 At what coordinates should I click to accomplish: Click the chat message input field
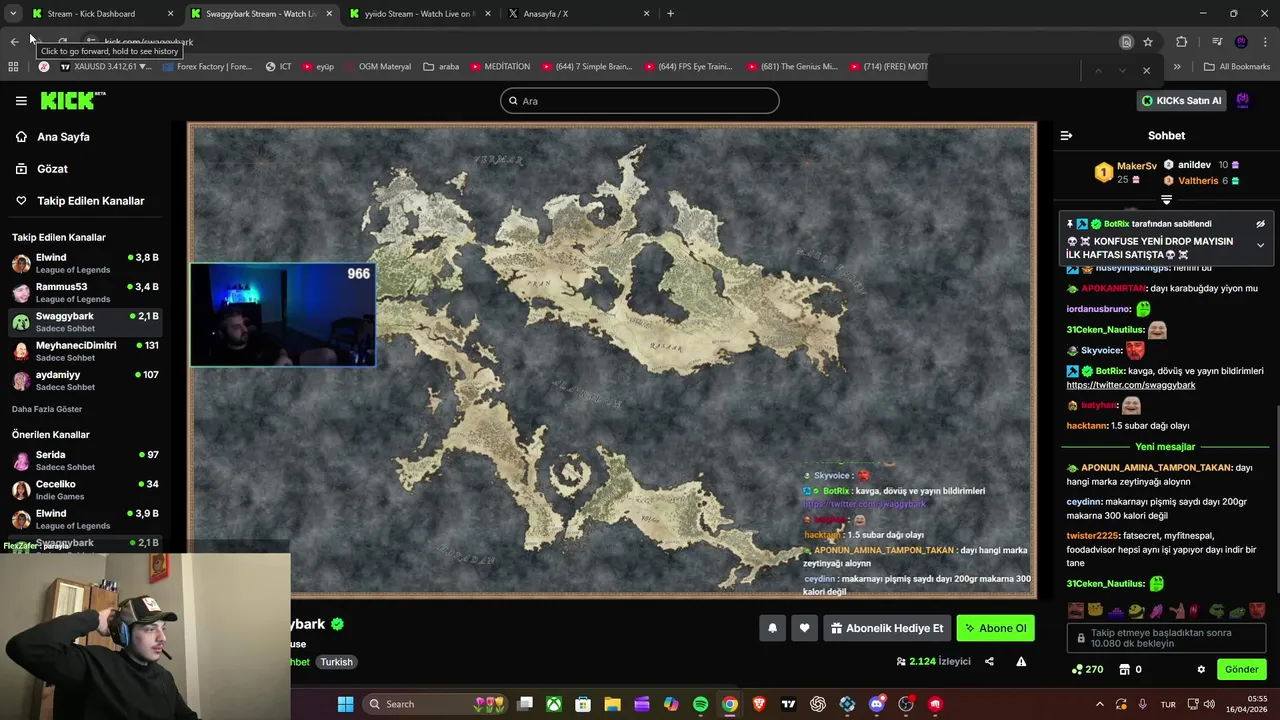click(x=1166, y=638)
